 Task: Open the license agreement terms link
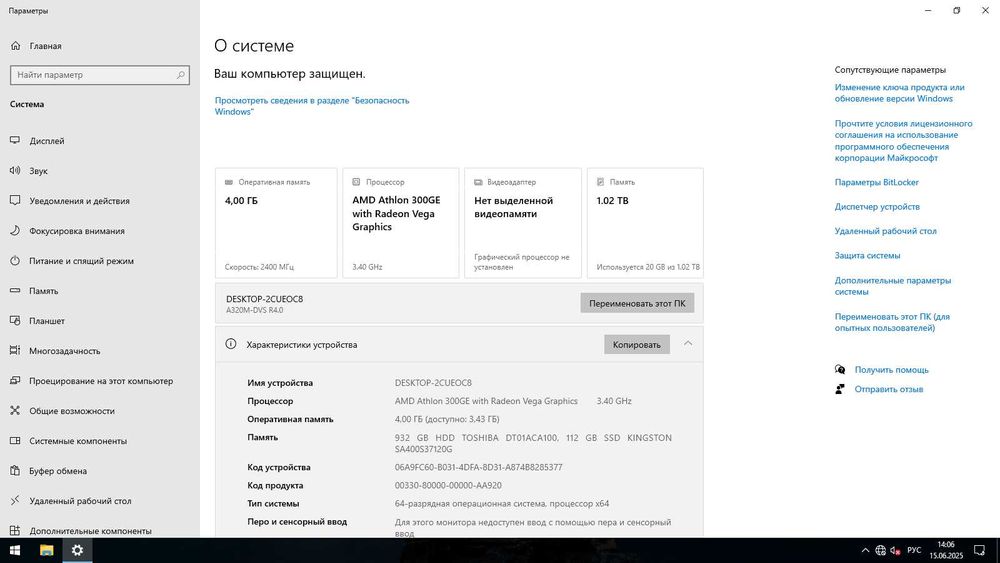[903, 140]
